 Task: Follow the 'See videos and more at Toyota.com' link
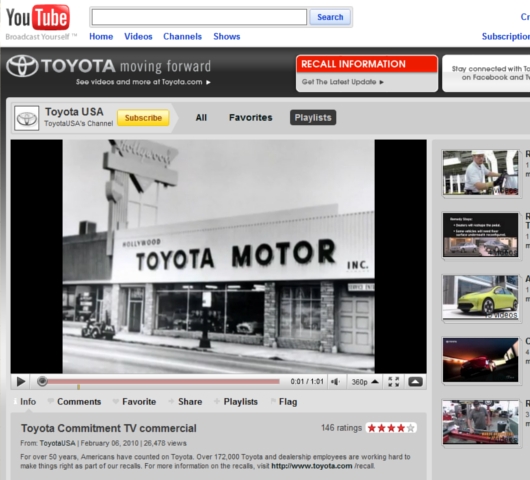(143, 82)
